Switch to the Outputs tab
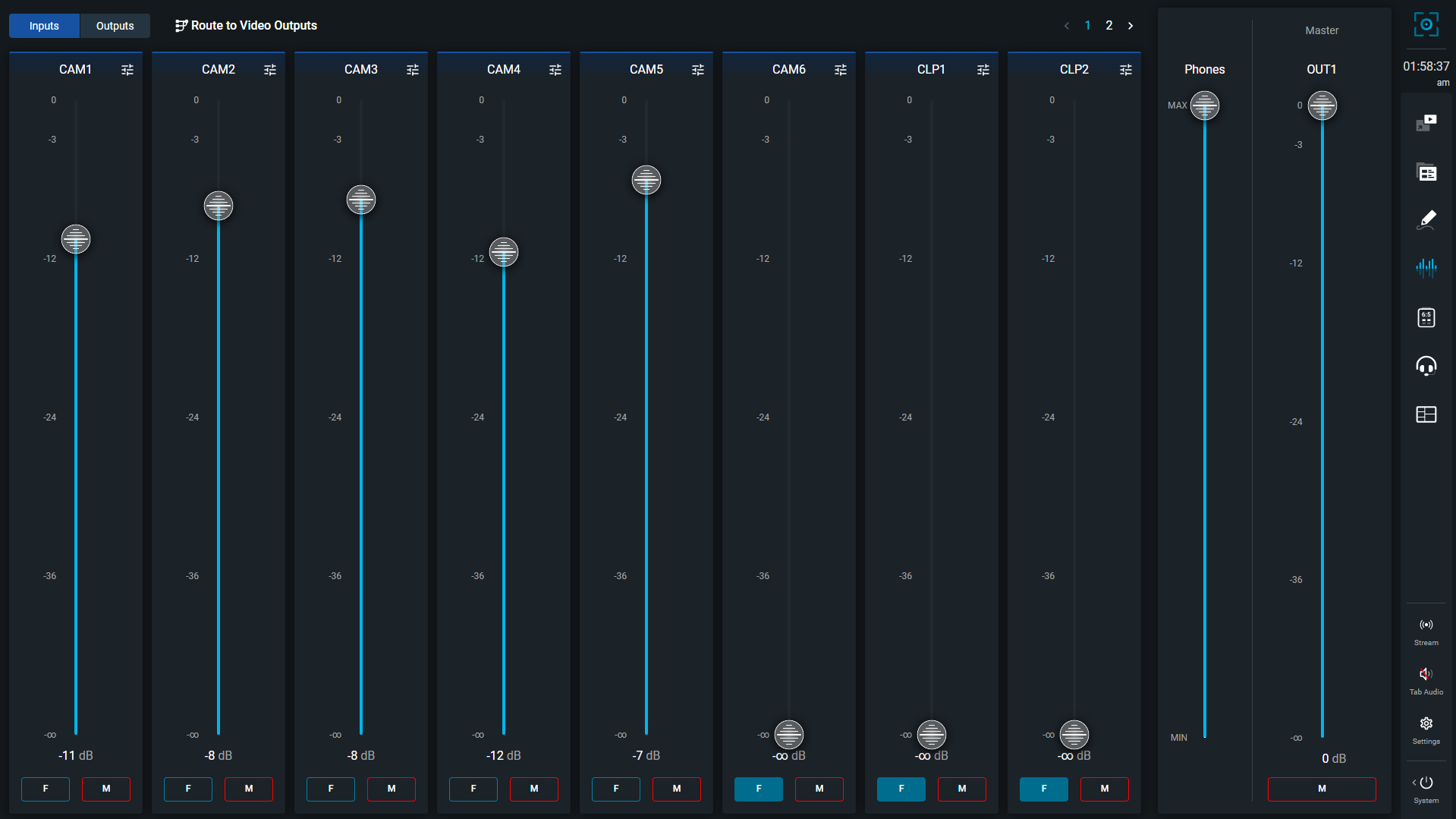 114,25
